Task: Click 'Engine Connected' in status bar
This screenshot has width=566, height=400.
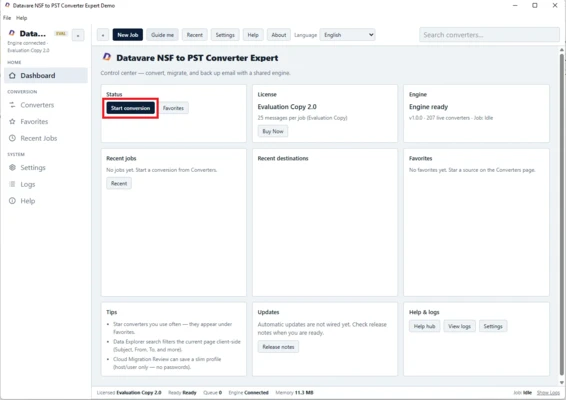Action: point(248,392)
